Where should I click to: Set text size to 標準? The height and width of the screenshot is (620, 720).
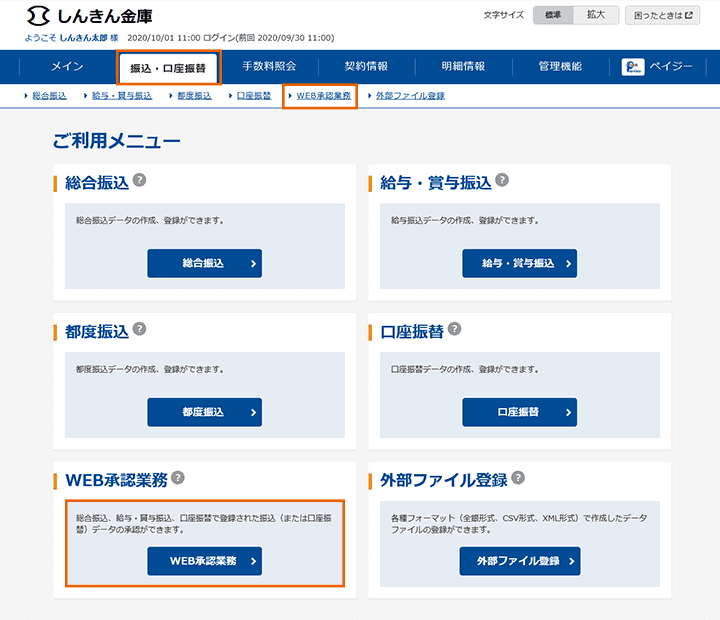pyautogui.click(x=553, y=15)
